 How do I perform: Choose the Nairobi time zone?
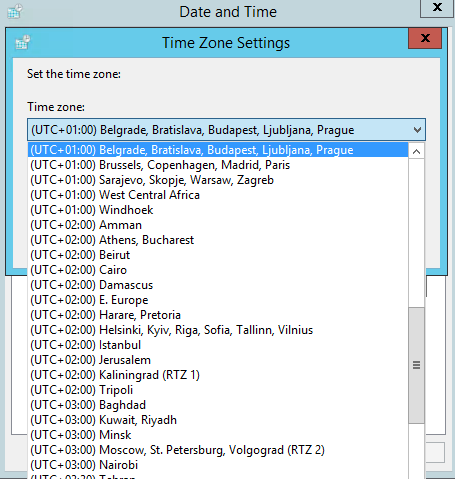[218, 465]
